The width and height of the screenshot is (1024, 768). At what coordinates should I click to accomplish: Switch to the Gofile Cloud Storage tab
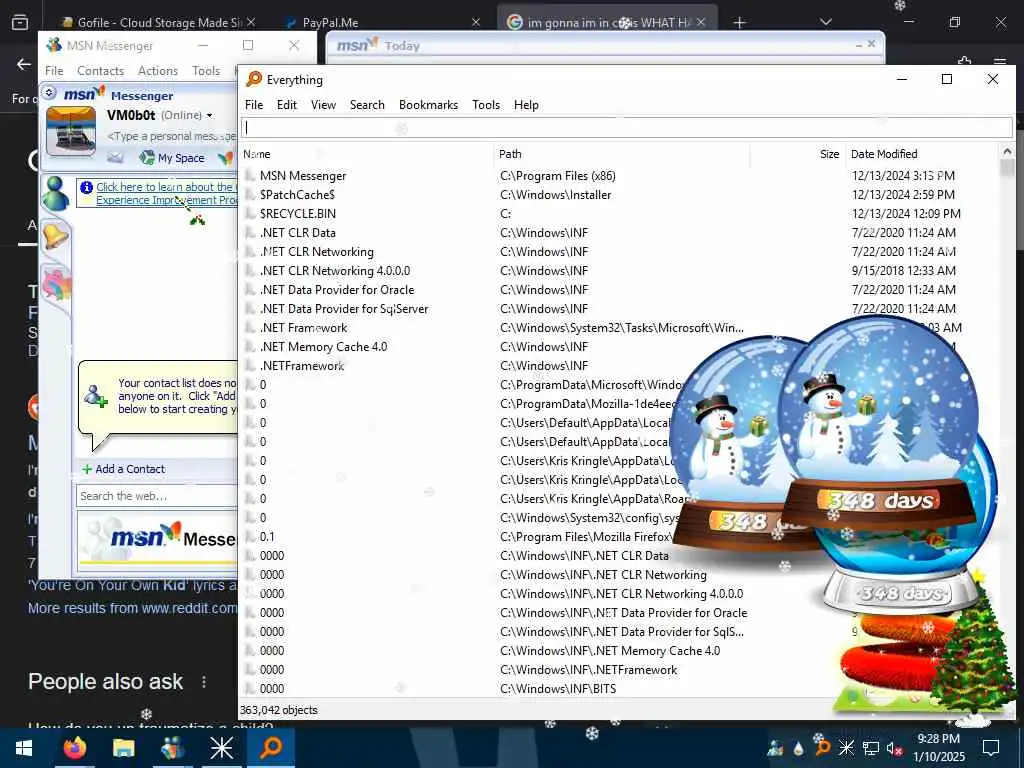point(158,22)
